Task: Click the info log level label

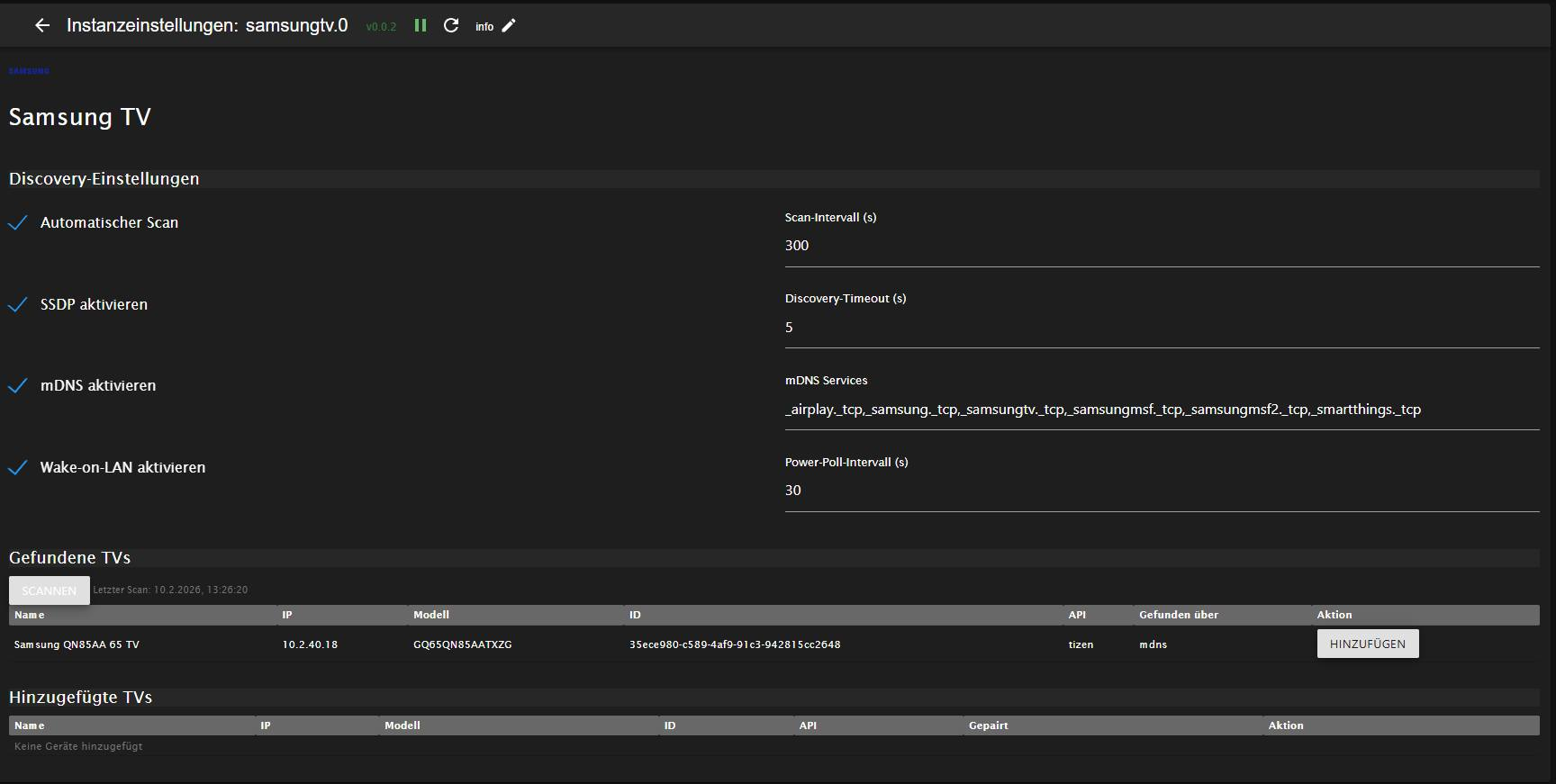Action: click(484, 27)
